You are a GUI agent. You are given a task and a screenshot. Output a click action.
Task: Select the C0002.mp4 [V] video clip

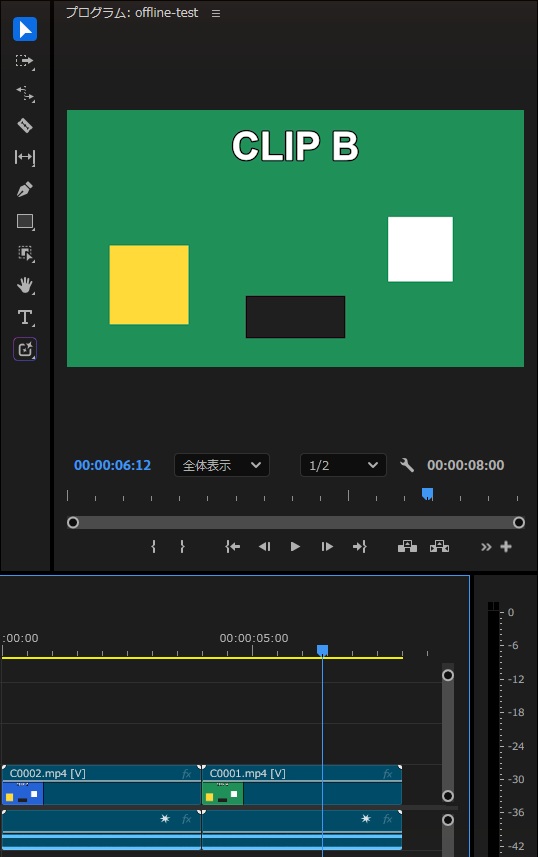(x=101, y=785)
